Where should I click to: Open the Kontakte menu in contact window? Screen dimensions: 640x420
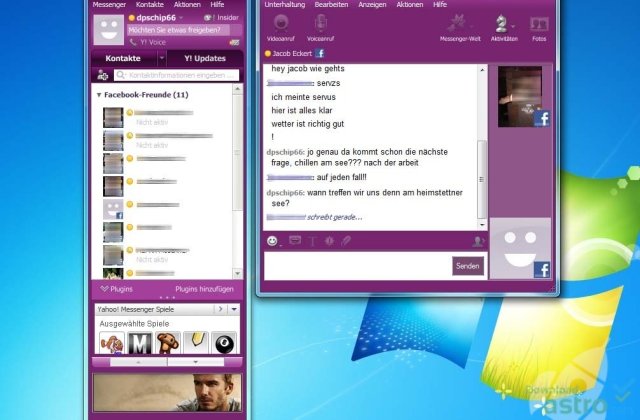pos(150,4)
